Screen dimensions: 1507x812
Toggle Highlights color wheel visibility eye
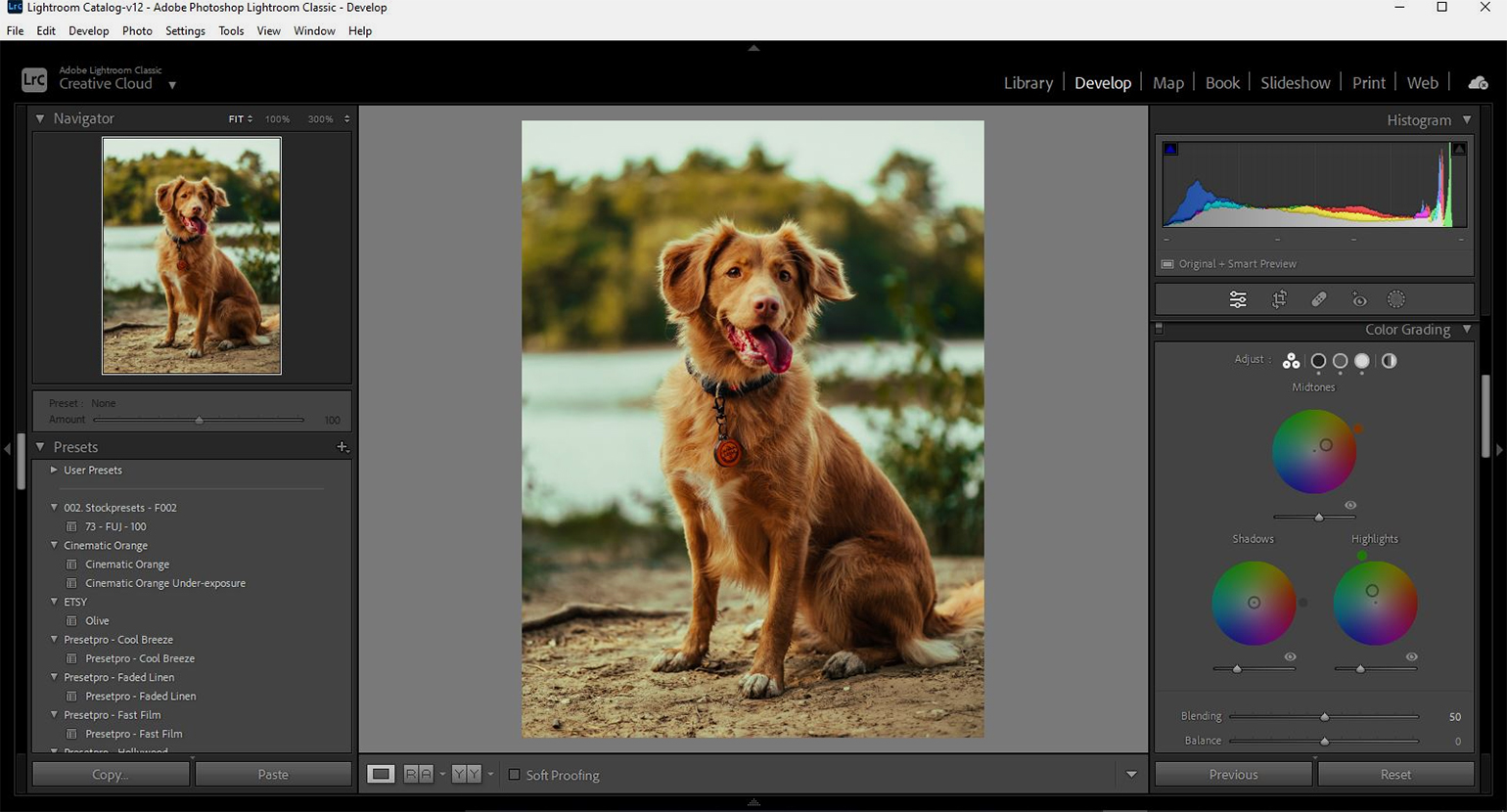pos(1411,656)
